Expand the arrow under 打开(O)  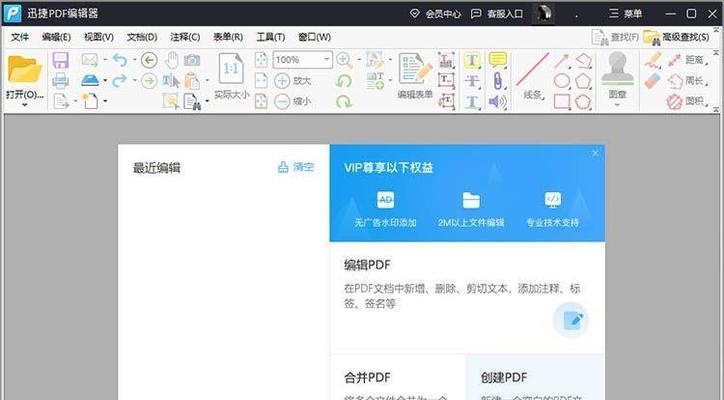click(24, 105)
